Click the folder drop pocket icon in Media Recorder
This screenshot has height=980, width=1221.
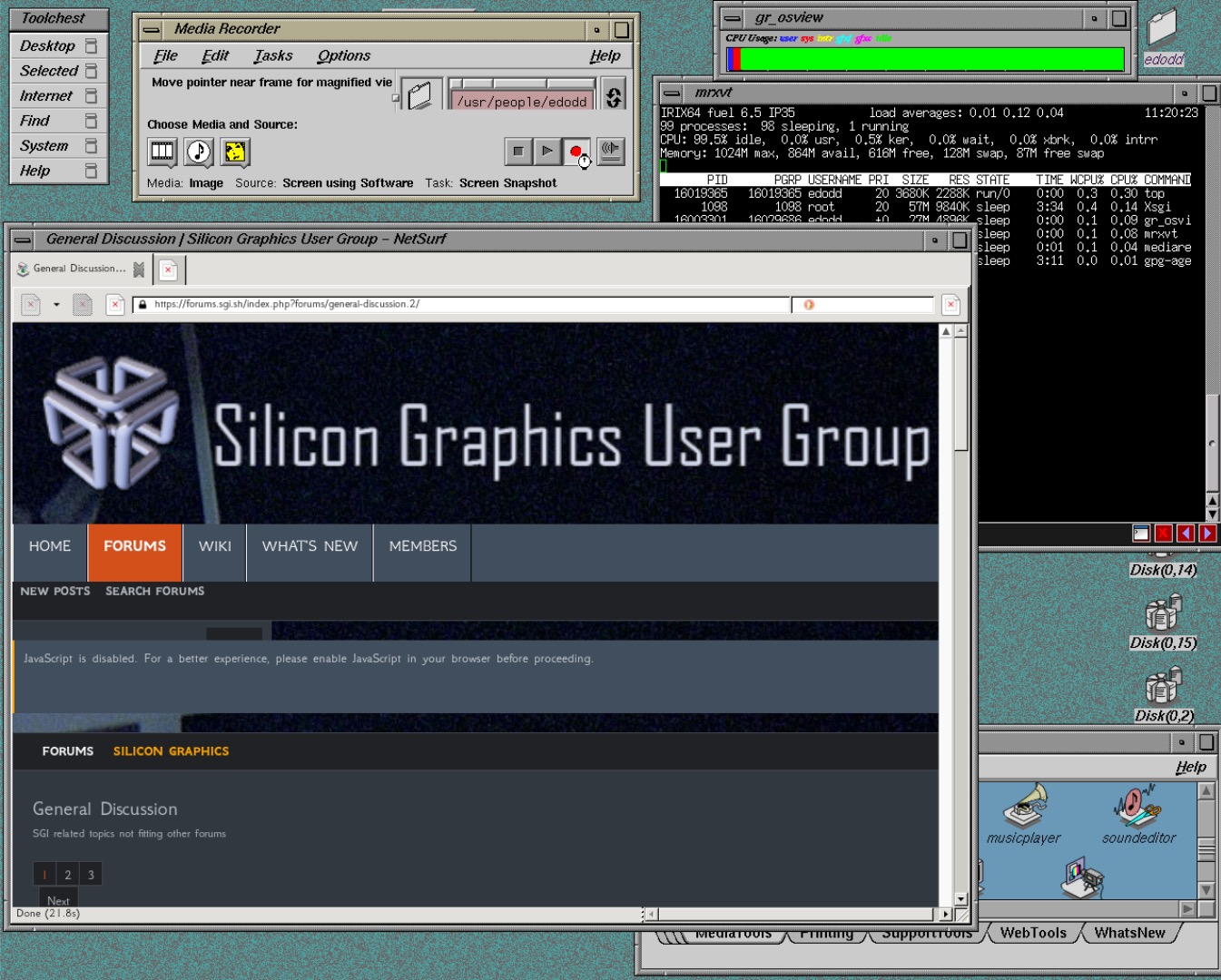tap(420, 94)
